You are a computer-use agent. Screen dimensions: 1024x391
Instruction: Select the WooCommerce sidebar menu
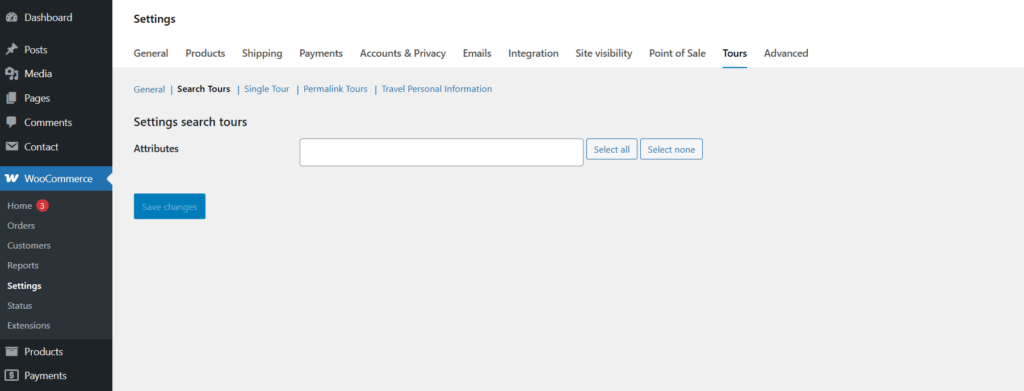coord(56,178)
